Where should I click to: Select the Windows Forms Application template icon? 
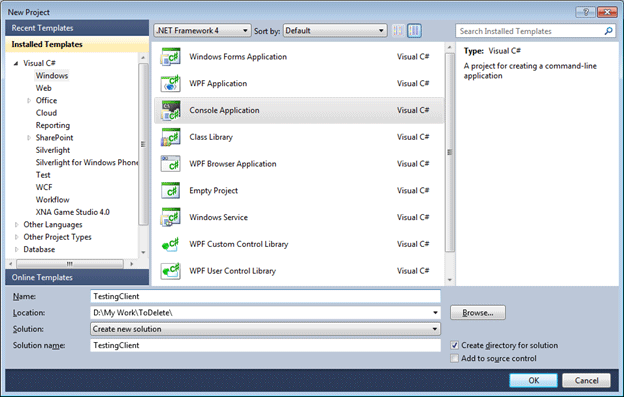(x=170, y=57)
